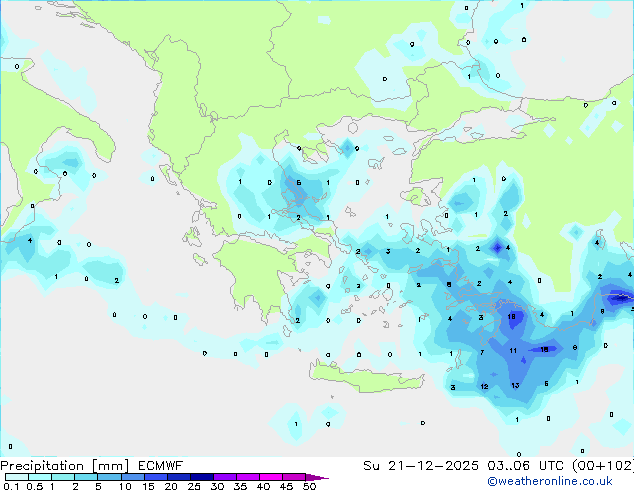The height and width of the screenshot is (490, 634).
Task: Click the legend label '25'
Action: 194,486
